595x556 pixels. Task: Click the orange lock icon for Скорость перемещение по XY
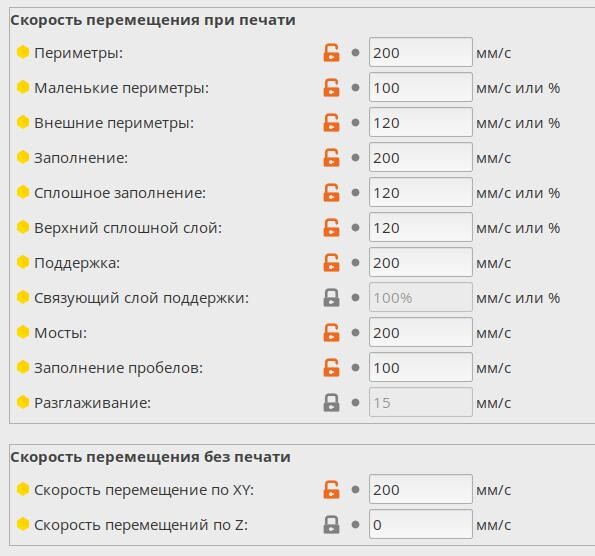[x=331, y=490]
